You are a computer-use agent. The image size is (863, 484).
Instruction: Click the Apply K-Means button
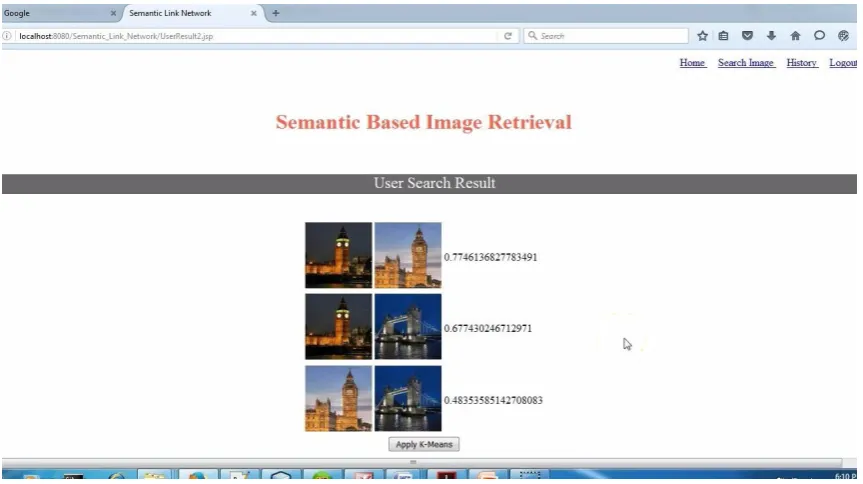(424, 444)
